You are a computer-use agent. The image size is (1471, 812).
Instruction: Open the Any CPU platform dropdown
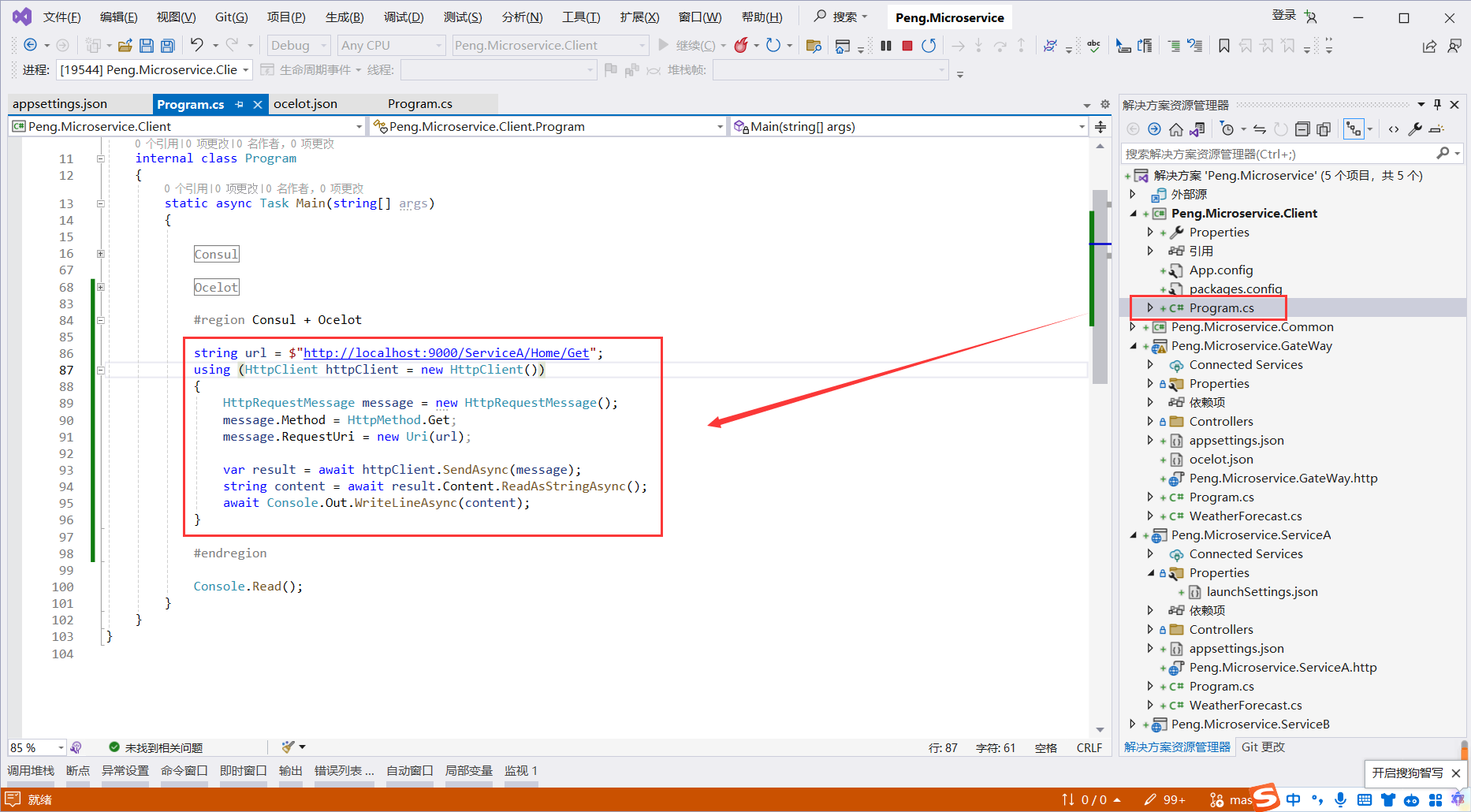click(x=392, y=46)
